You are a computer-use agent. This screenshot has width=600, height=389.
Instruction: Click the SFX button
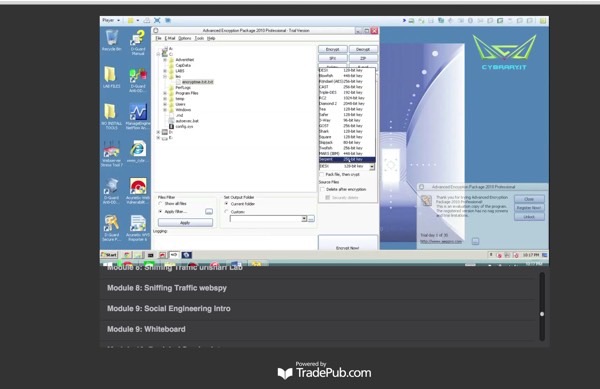333,58
